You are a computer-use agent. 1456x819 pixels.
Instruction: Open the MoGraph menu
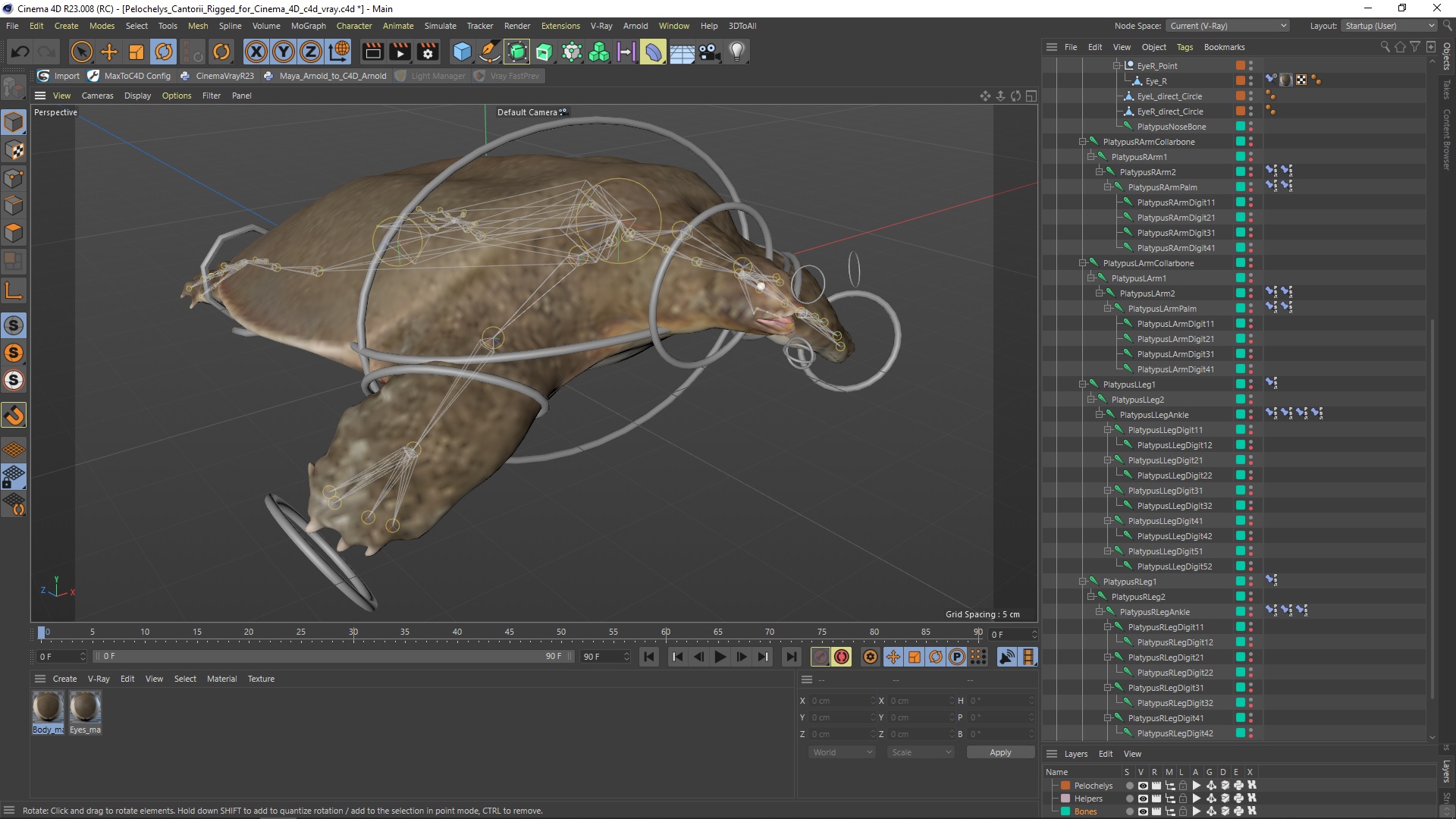[308, 26]
